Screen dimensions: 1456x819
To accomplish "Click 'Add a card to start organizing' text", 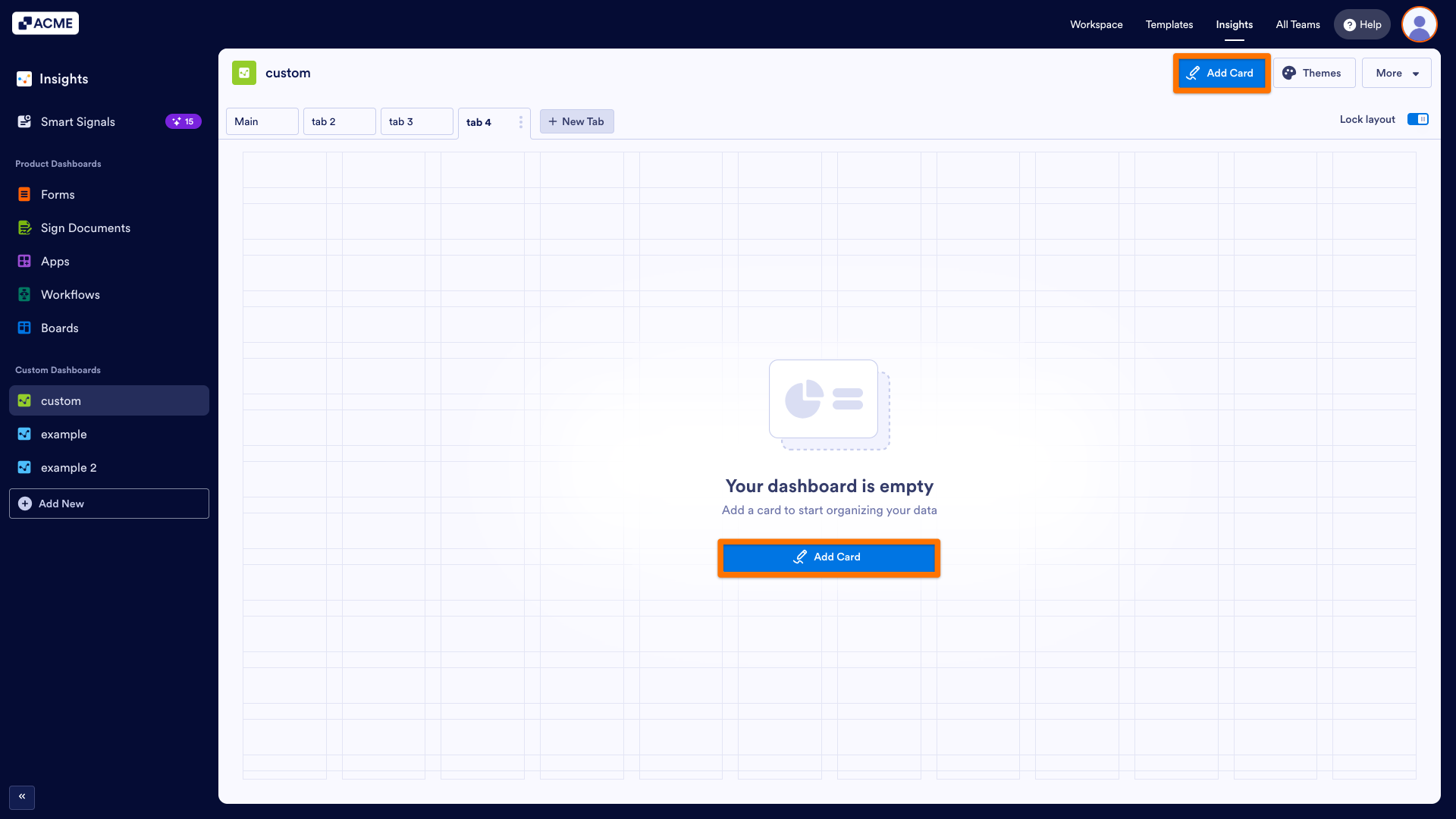I will coord(830,510).
